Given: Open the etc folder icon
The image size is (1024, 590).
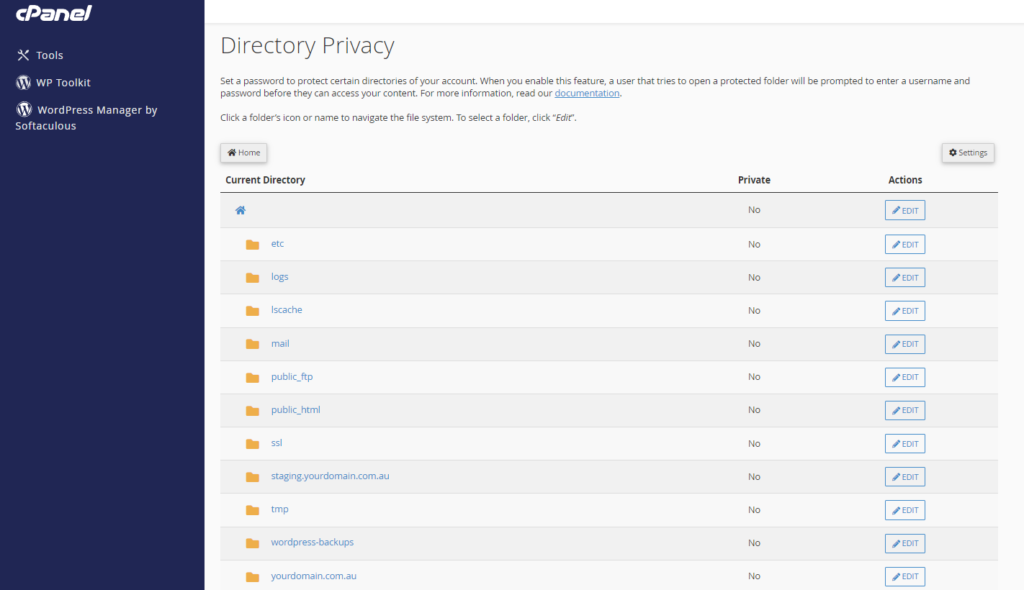Looking at the screenshot, I should coord(253,244).
